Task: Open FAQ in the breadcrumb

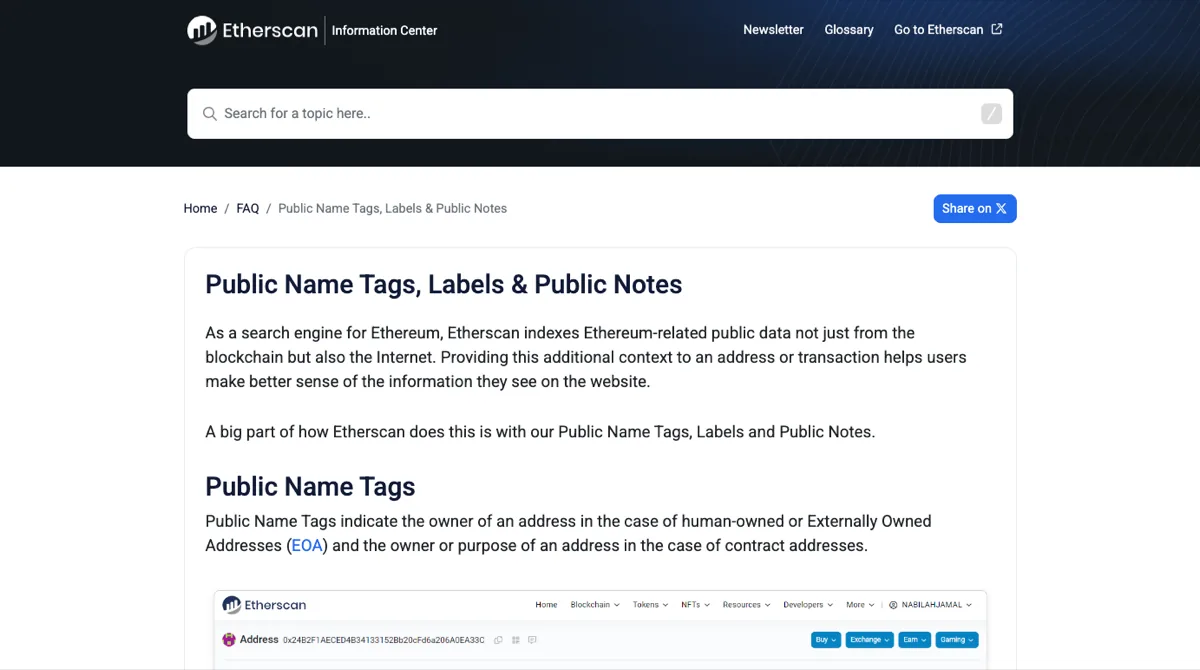Action: coord(248,208)
